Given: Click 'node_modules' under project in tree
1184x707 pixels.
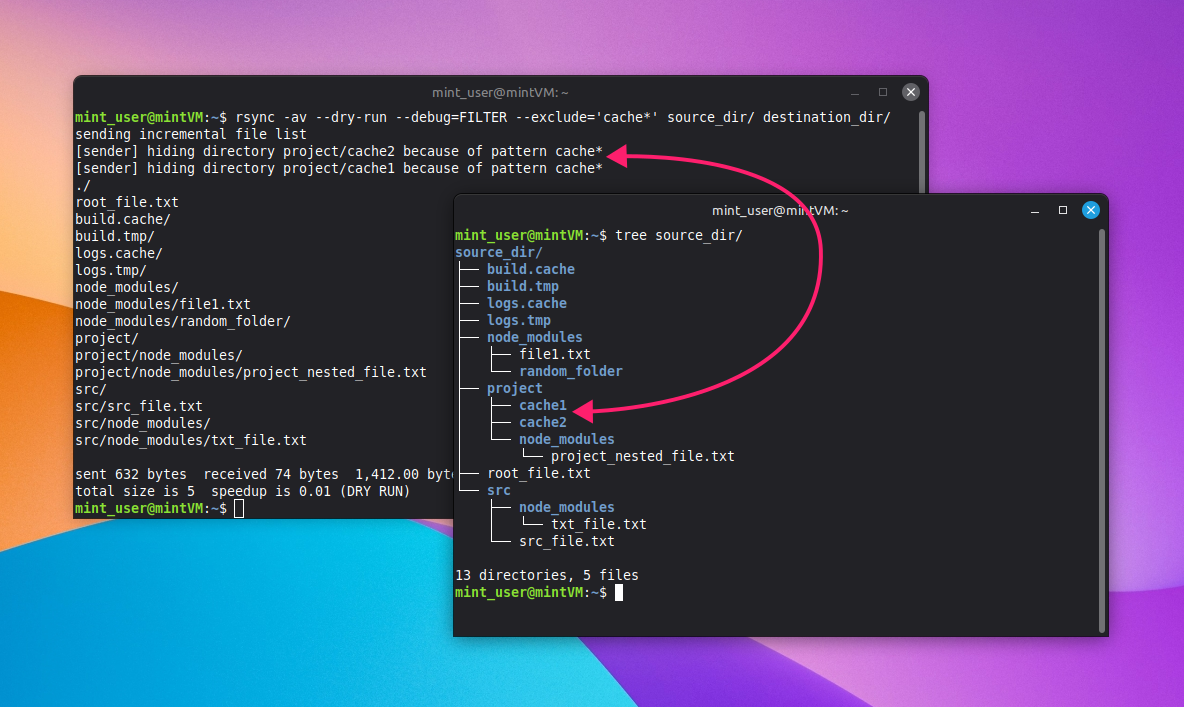Looking at the screenshot, I should (566, 439).
